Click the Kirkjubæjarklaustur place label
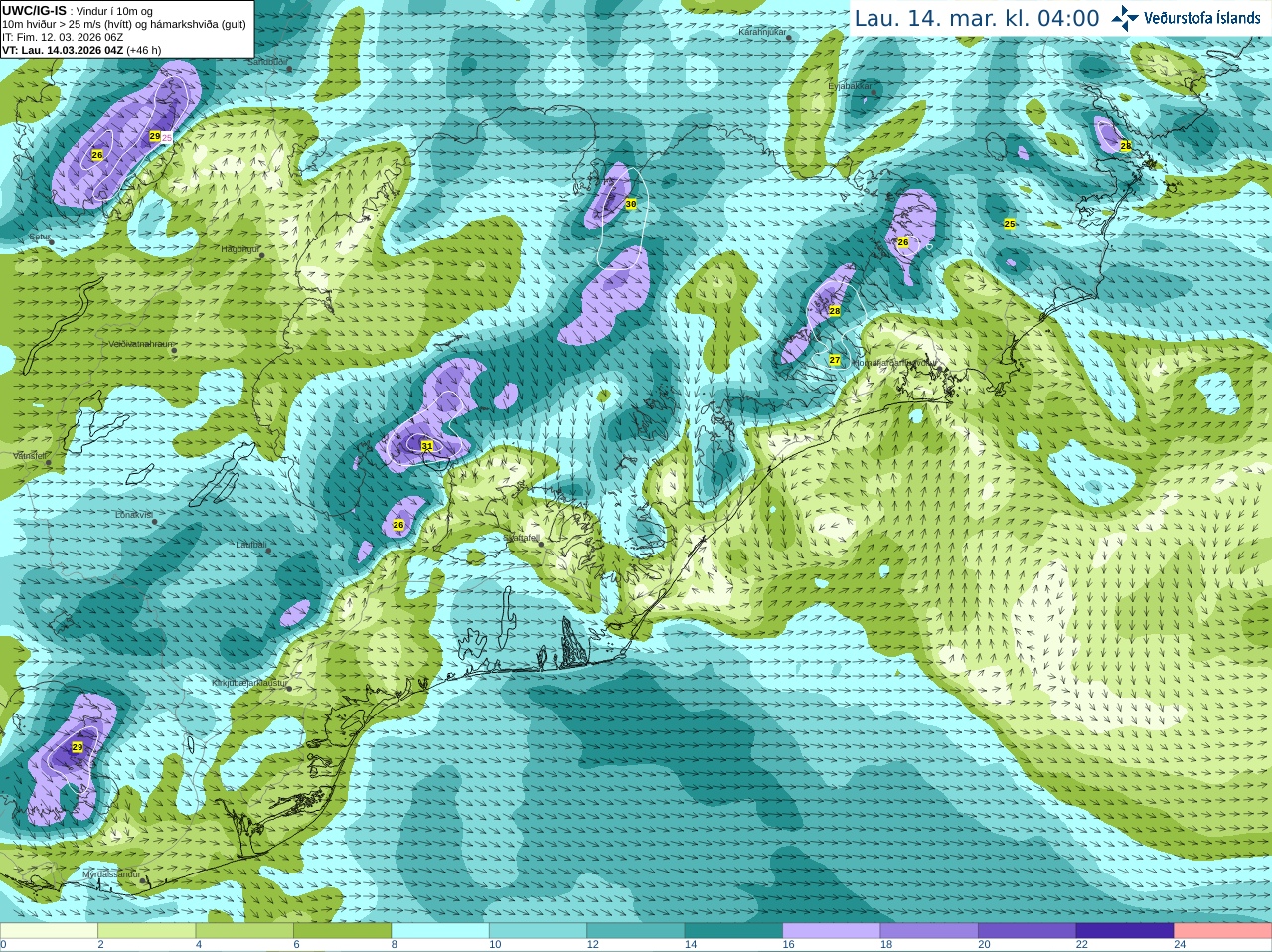 [x=249, y=684]
